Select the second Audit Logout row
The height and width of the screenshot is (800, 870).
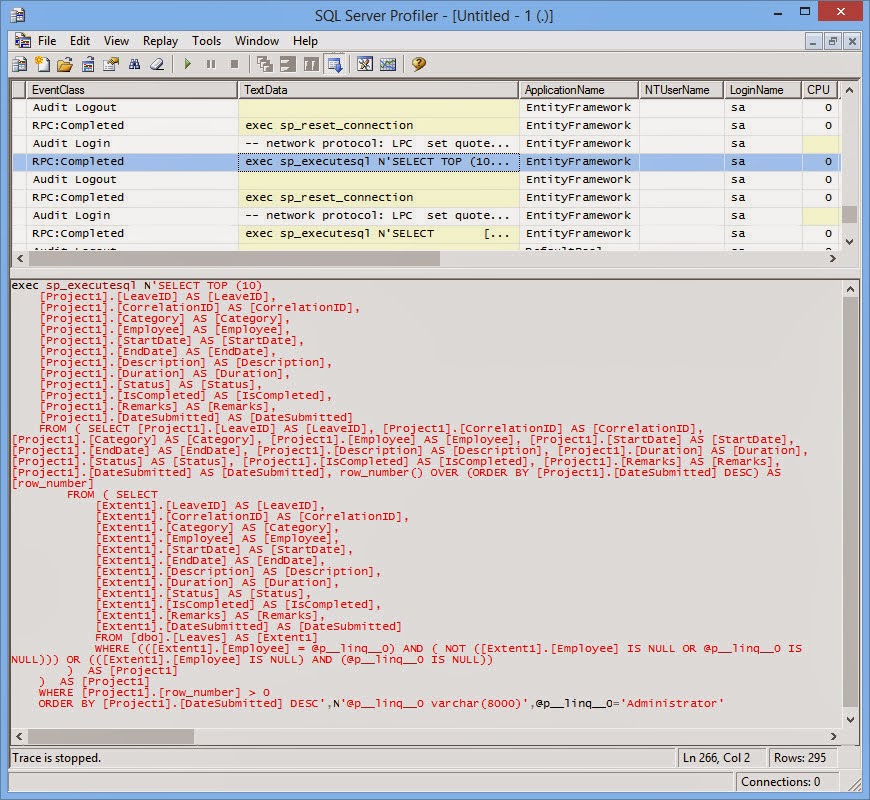click(426, 180)
